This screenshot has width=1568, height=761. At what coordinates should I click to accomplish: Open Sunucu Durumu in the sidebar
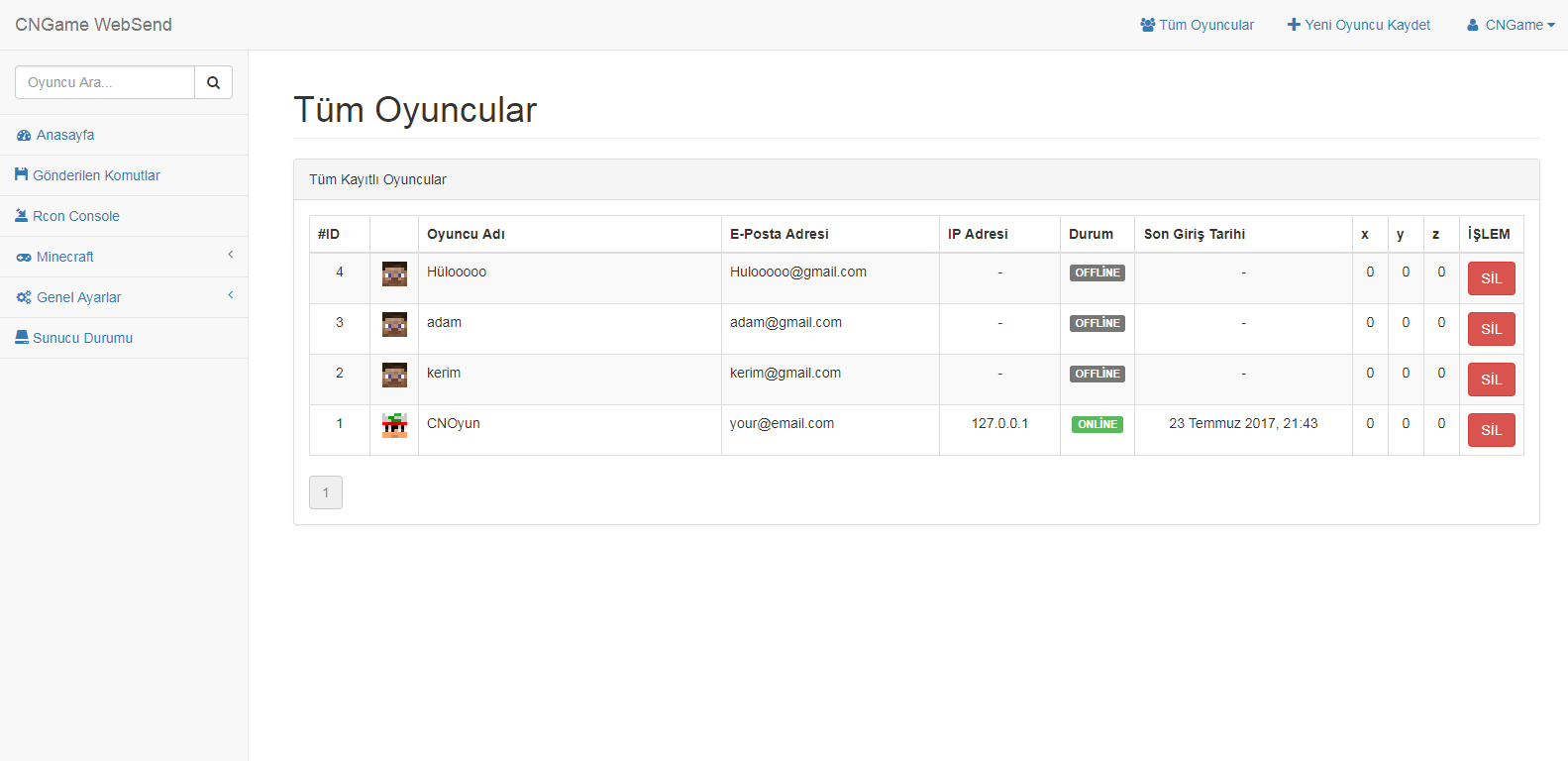coord(124,338)
